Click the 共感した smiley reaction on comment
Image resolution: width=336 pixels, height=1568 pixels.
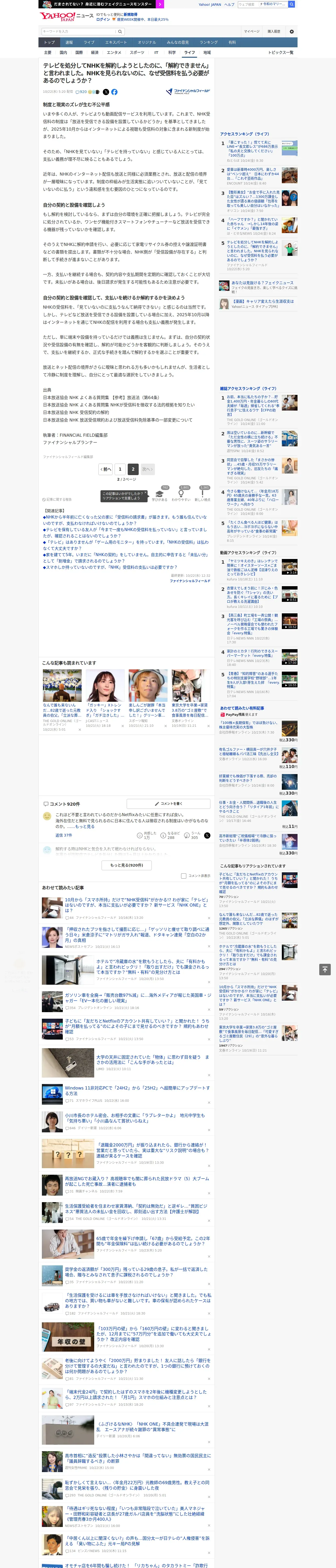[x=146, y=836]
